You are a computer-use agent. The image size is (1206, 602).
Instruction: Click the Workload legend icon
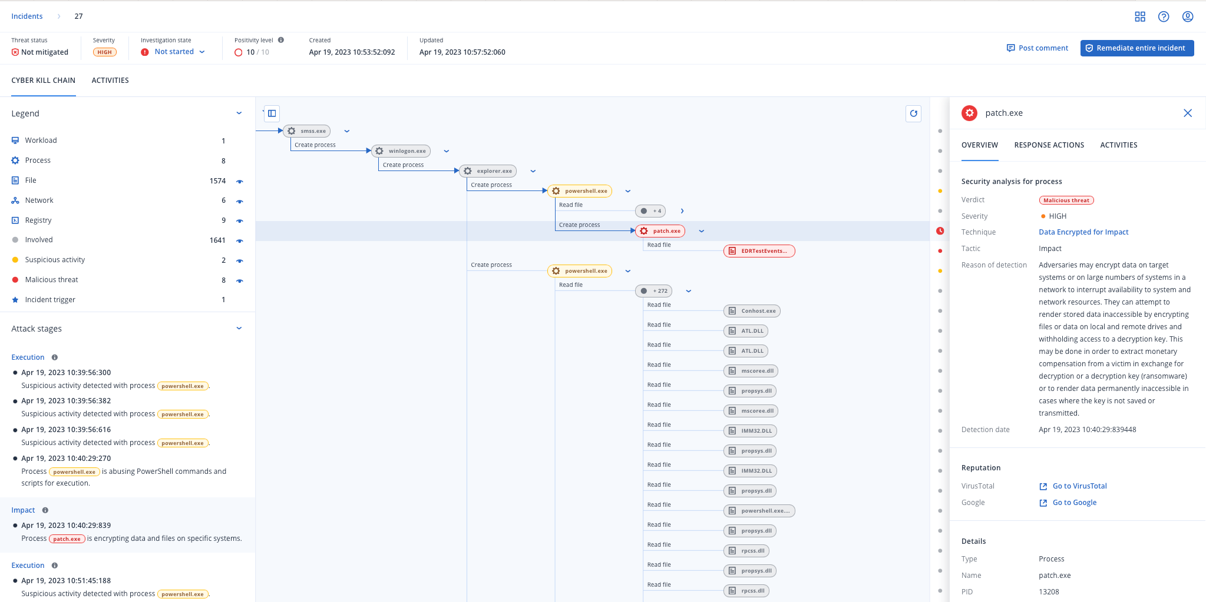point(15,140)
